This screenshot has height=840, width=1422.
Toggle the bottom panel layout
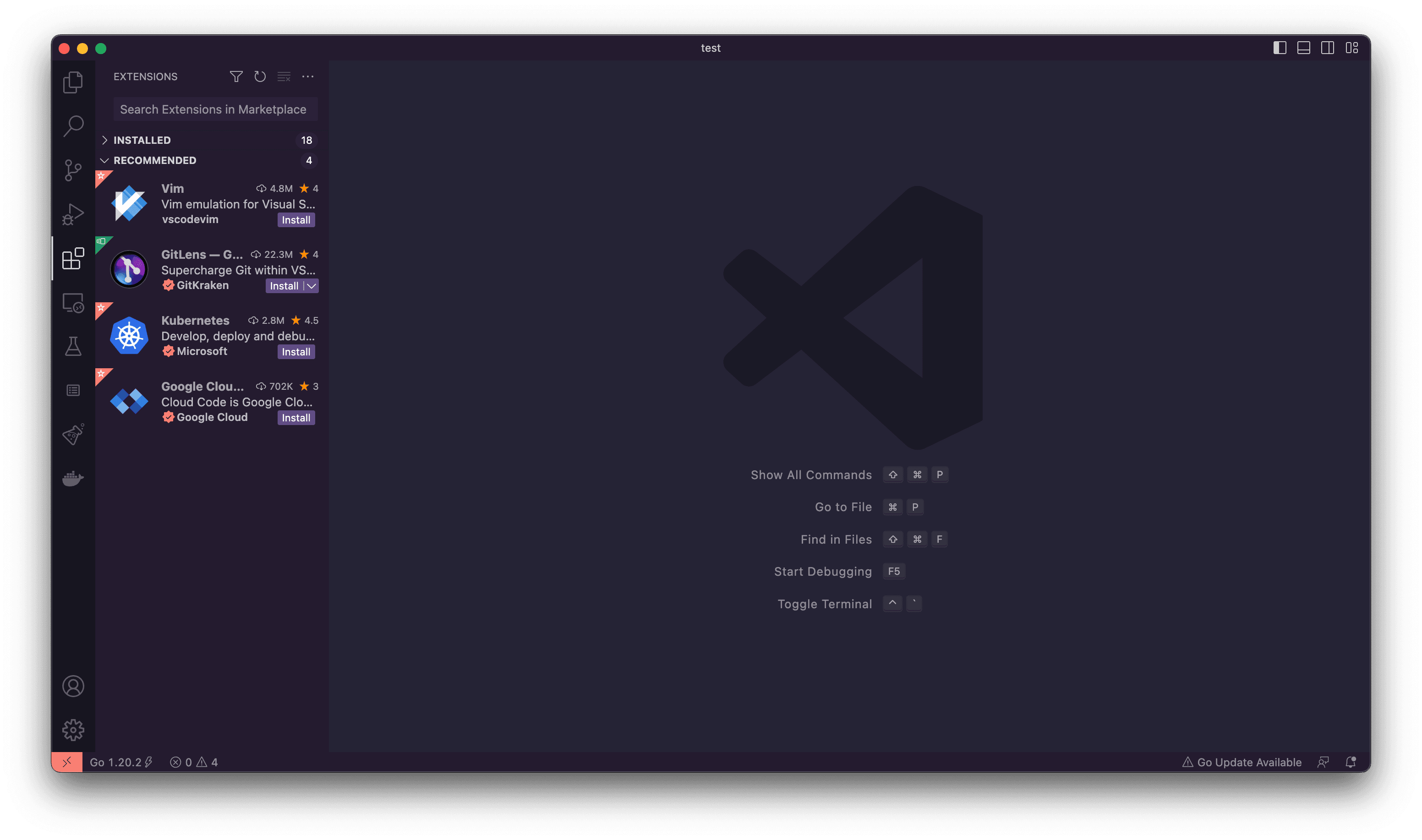click(x=1303, y=48)
